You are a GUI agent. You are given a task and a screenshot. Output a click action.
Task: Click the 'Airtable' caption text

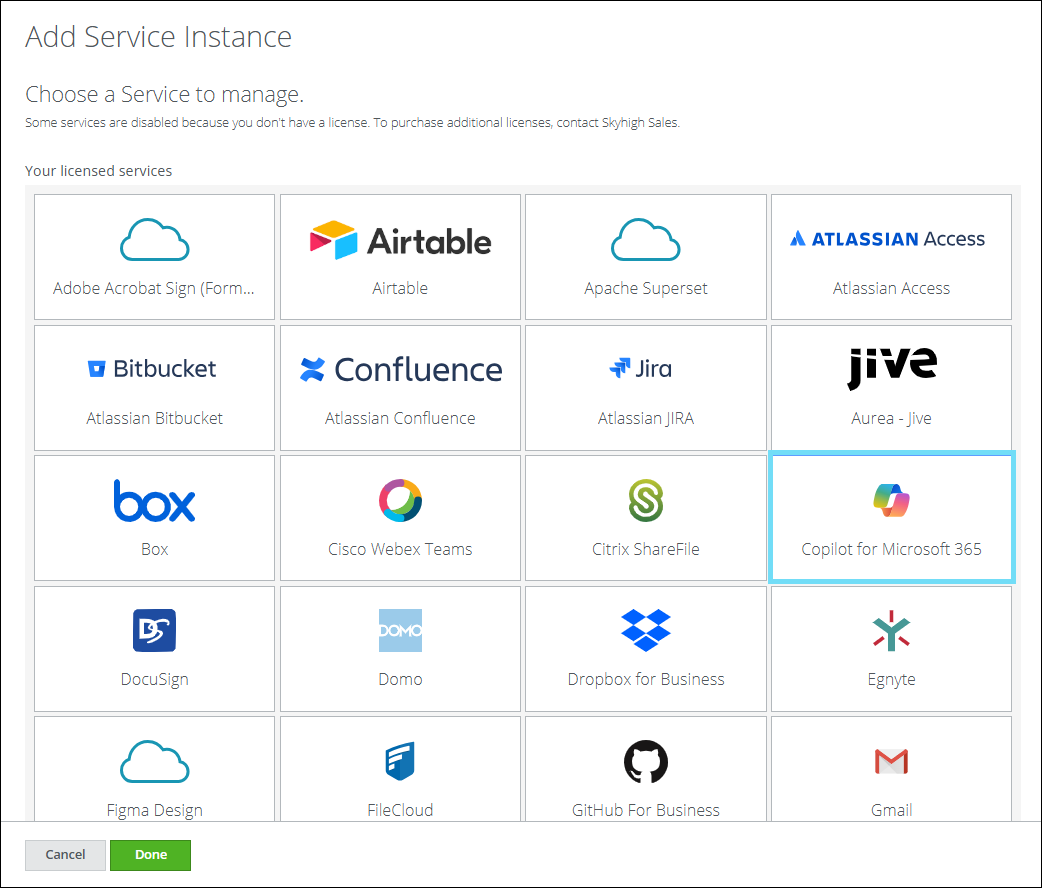click(400, 288)
